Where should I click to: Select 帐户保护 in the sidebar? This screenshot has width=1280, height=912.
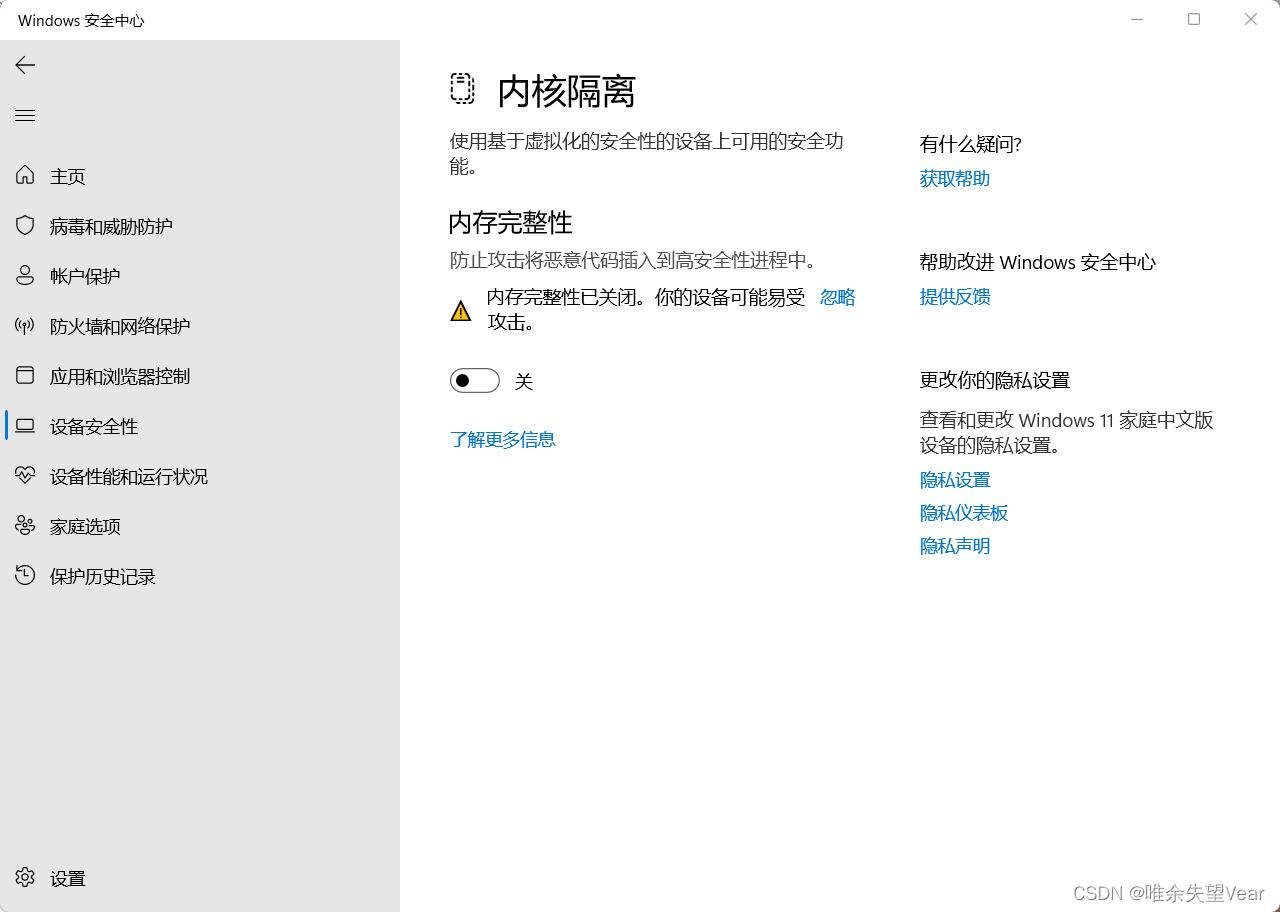click(x=200, y=276)
